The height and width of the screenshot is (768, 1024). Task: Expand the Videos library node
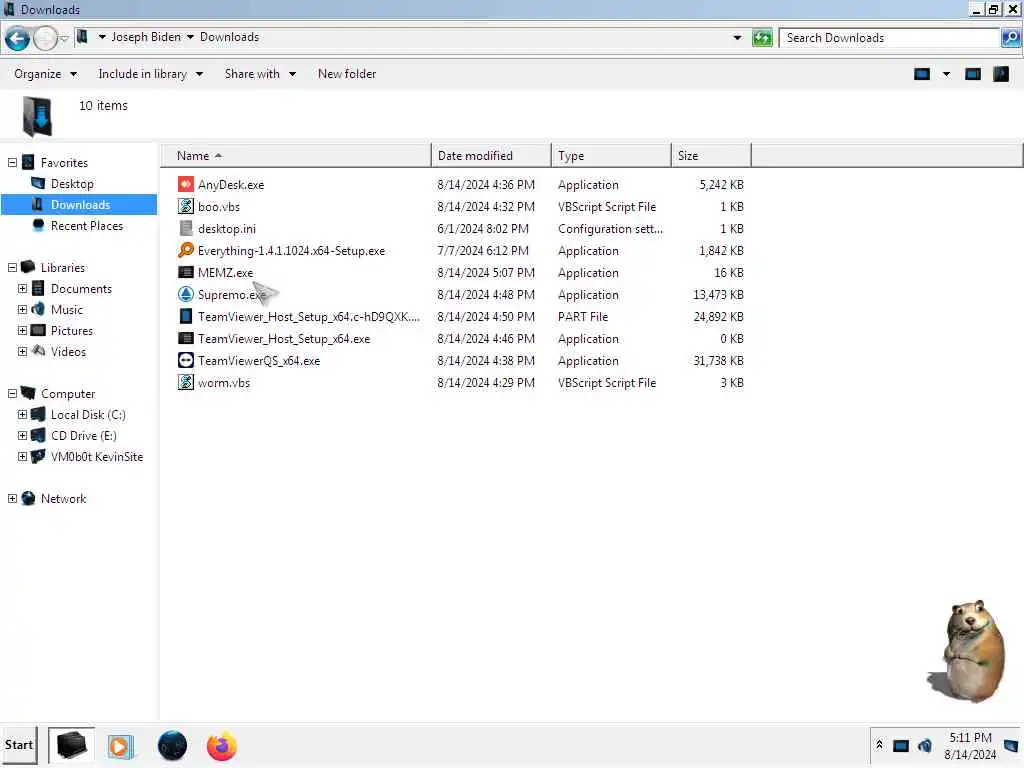pos(23,351)
